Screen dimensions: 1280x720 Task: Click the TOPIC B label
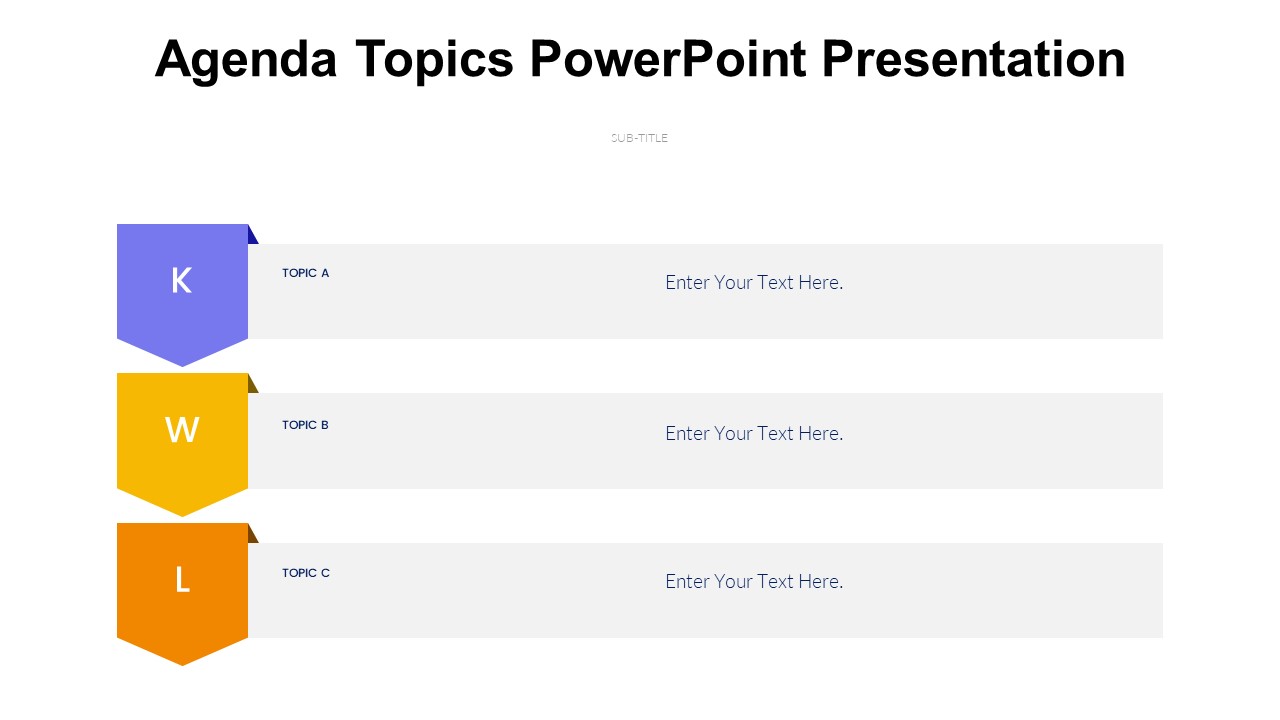305,425
